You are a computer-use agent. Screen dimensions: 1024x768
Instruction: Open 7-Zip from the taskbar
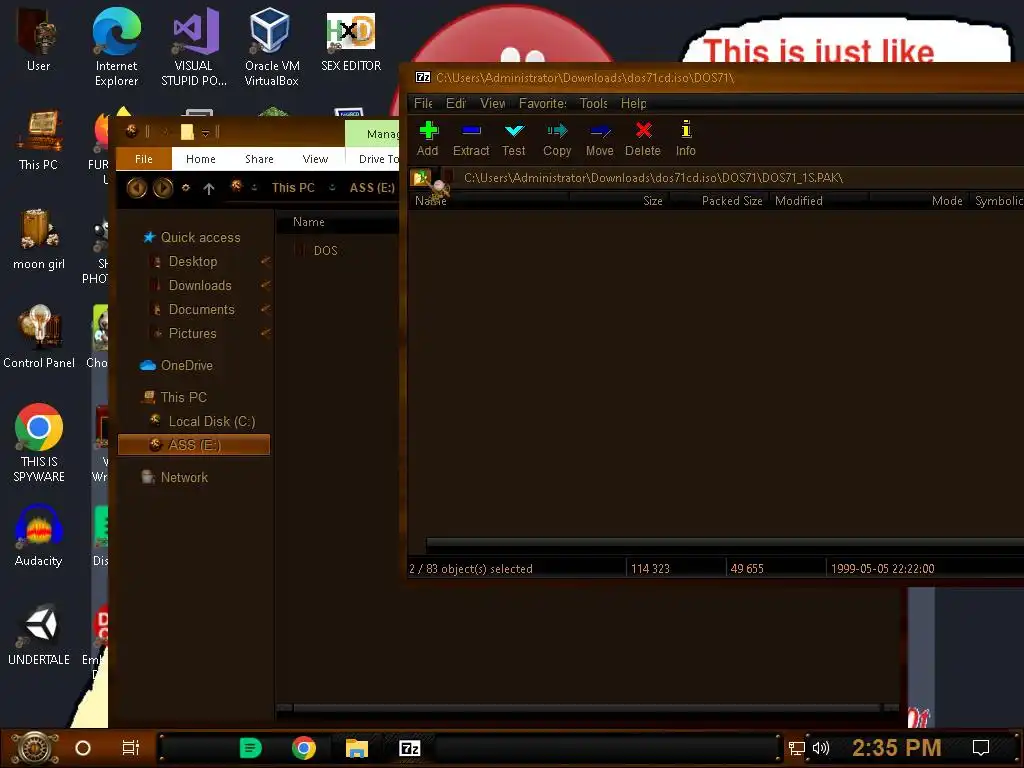pyautogui.click(x=409, y=748)
